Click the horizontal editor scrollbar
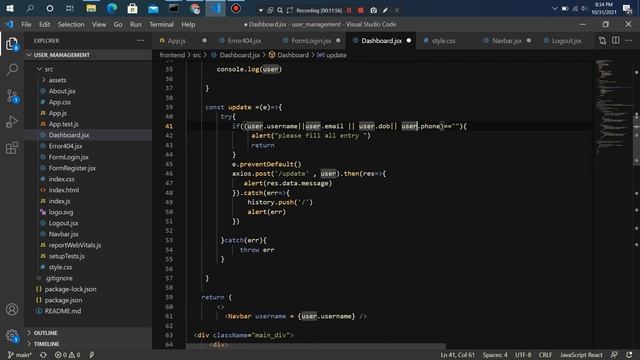Screen dimensions: 640x360 [x=316, y=347]
